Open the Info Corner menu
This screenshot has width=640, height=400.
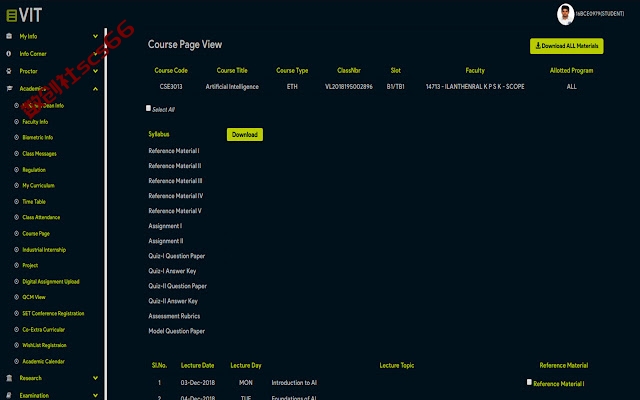point(33,54)
